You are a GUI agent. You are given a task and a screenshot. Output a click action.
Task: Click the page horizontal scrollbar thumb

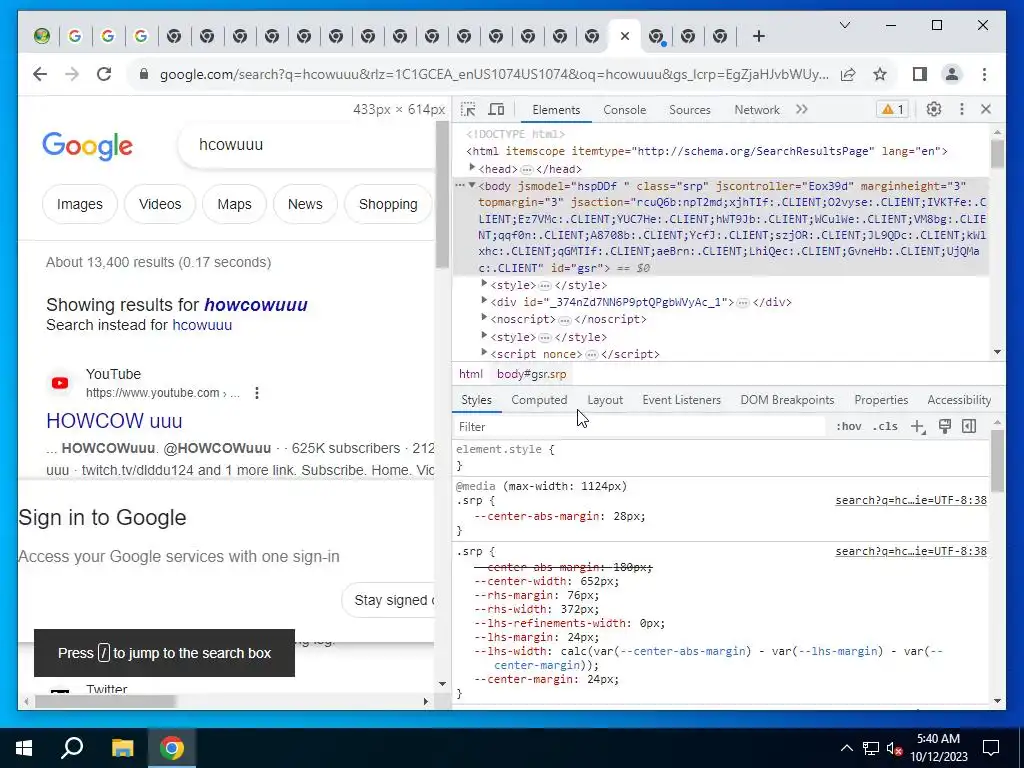105,701
